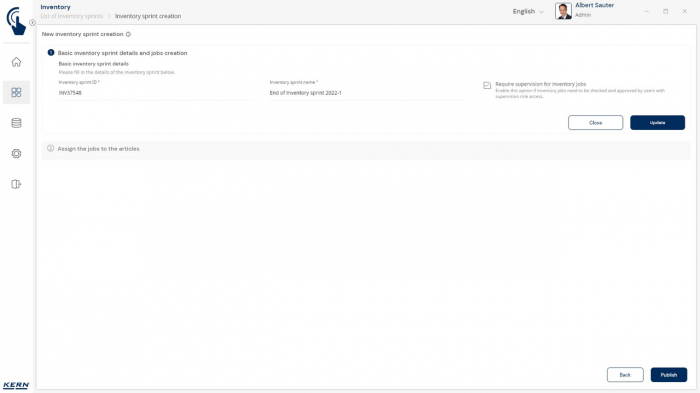This screenshot has width=700, height=393.
Task: Click the Close button
Action: pos(595,123)
